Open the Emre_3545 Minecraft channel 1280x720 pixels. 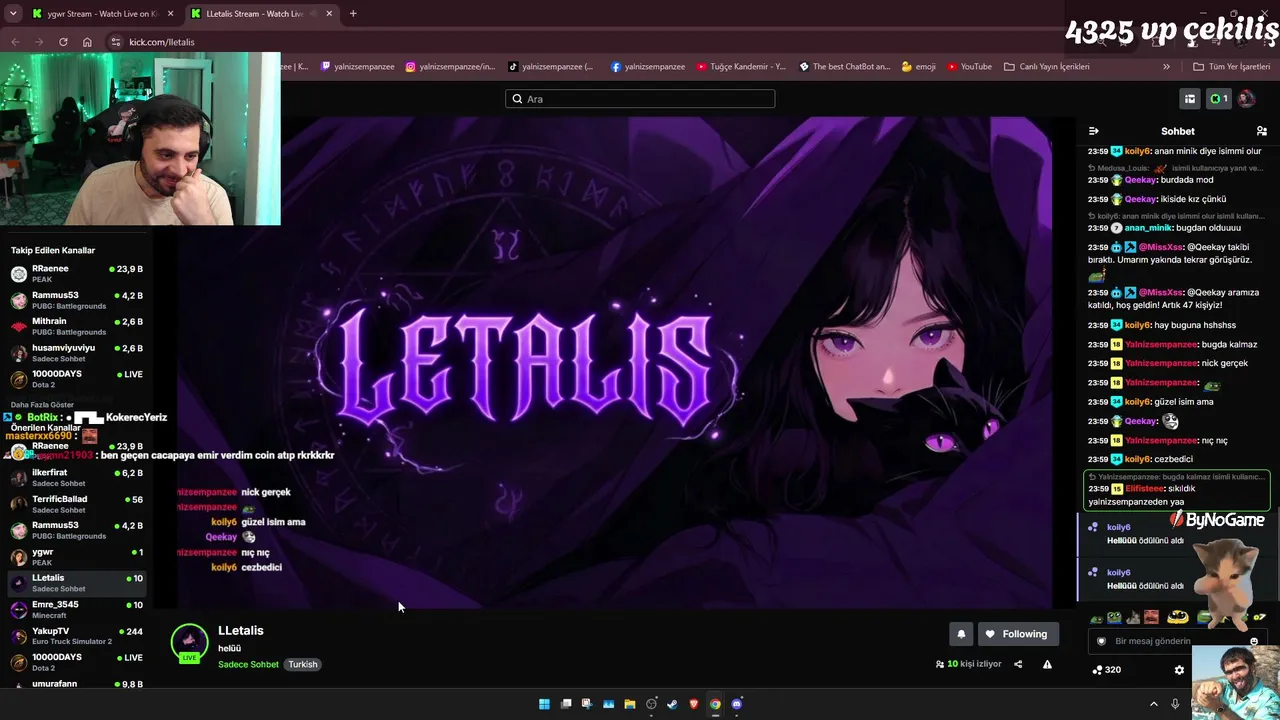(76, 610)
